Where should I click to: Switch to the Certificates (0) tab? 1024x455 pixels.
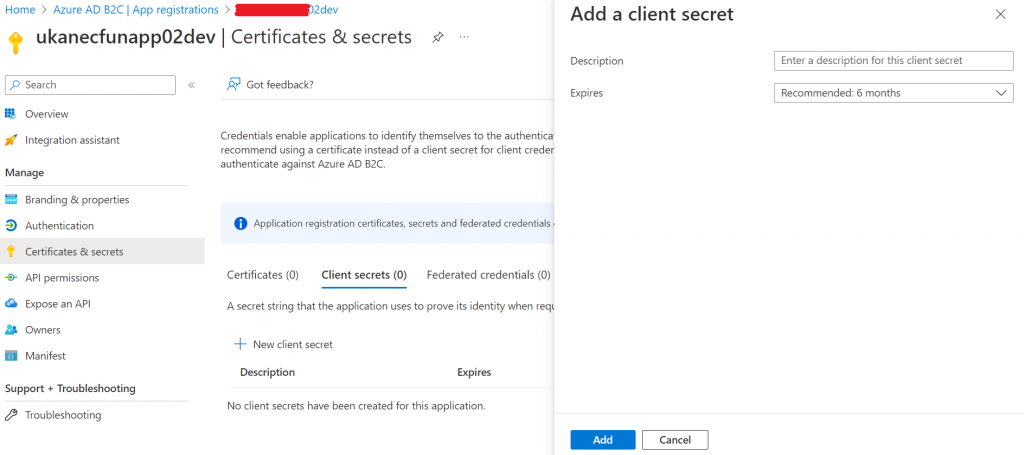coord(263,275)
